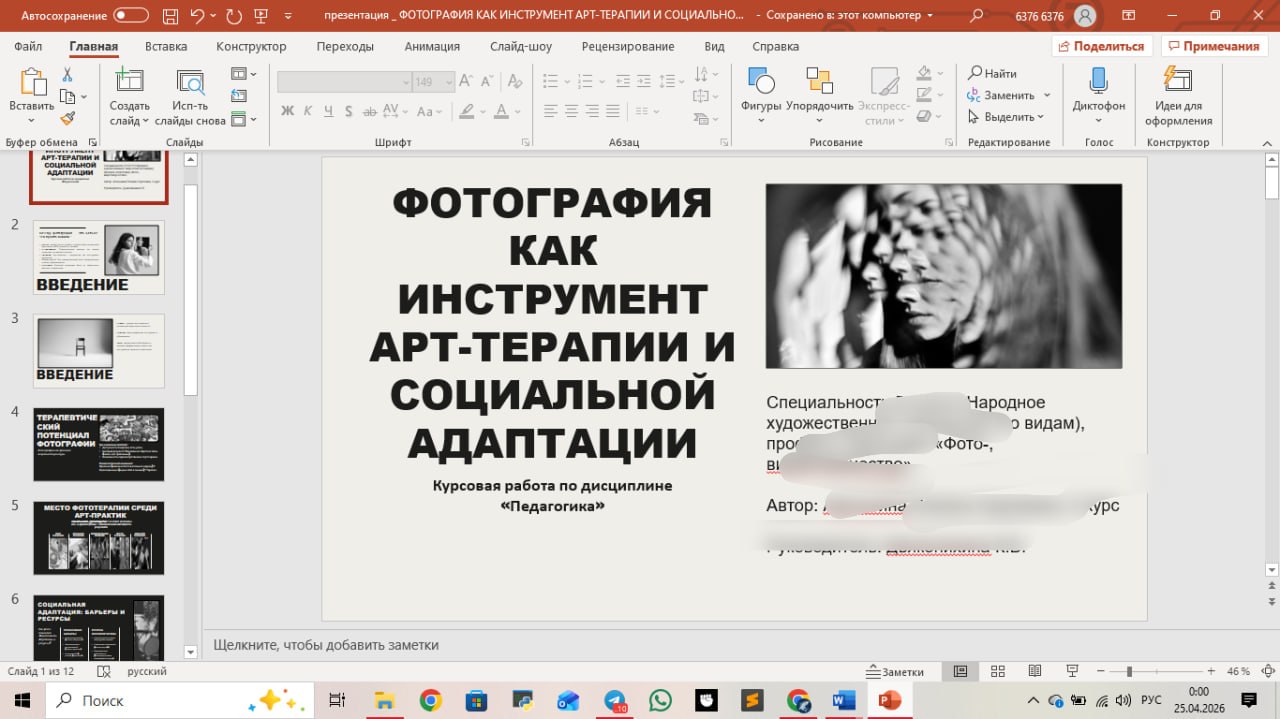Click the zoom slider handle
1280x719 pixels.
tap(1129, 672)
